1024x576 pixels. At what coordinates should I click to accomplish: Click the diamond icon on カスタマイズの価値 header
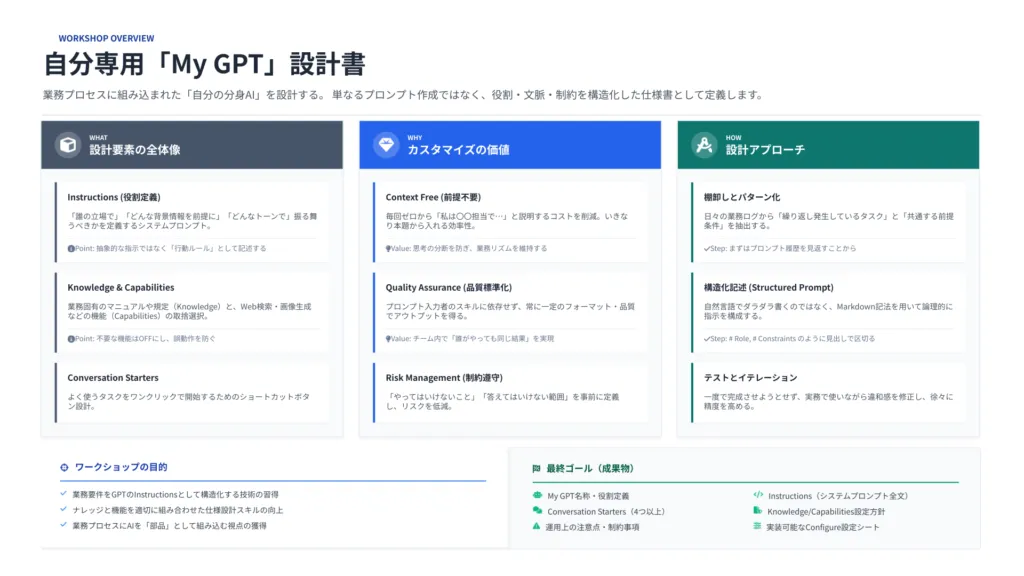tap(385, 144)
